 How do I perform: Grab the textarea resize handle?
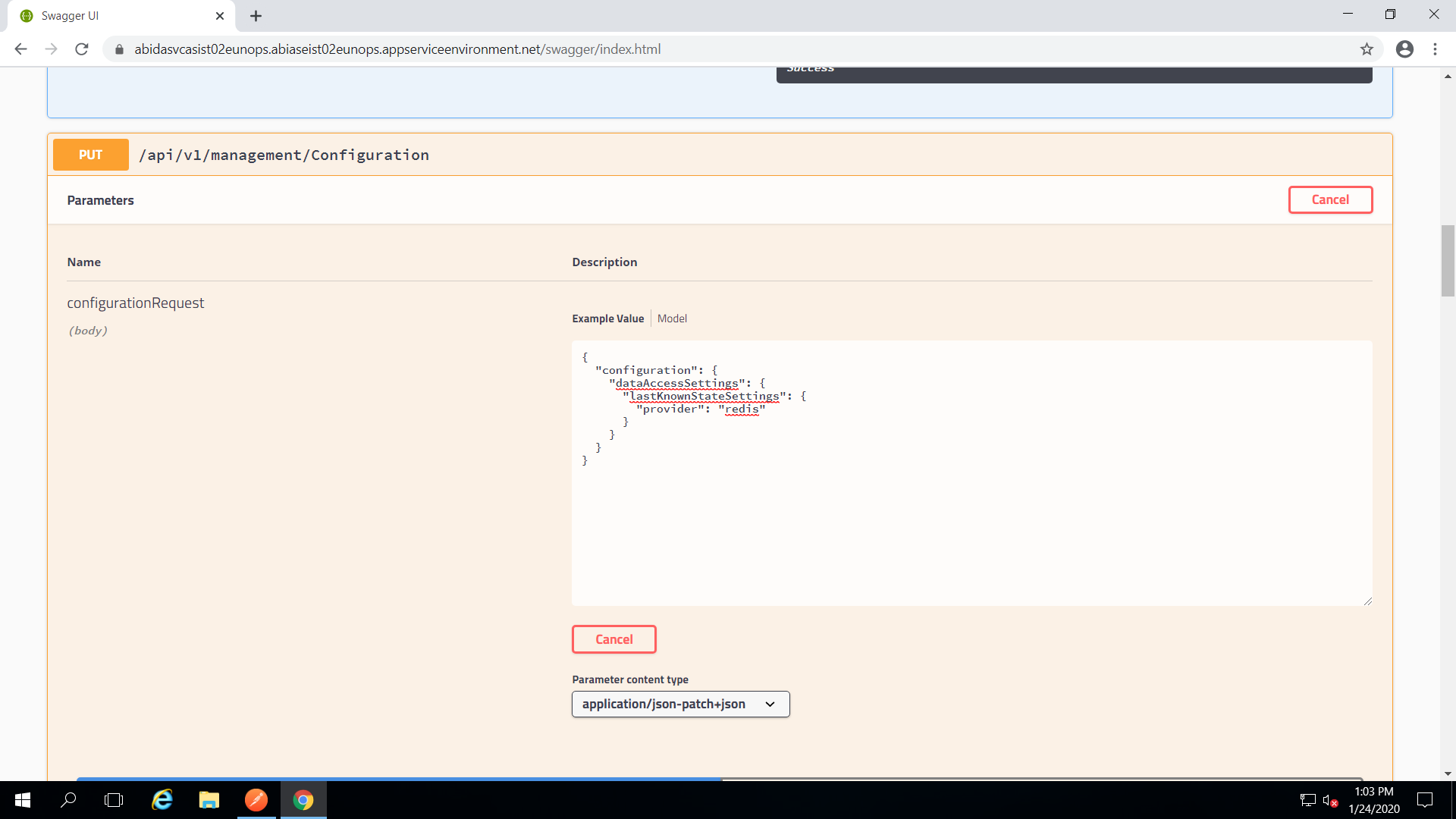1367,601
